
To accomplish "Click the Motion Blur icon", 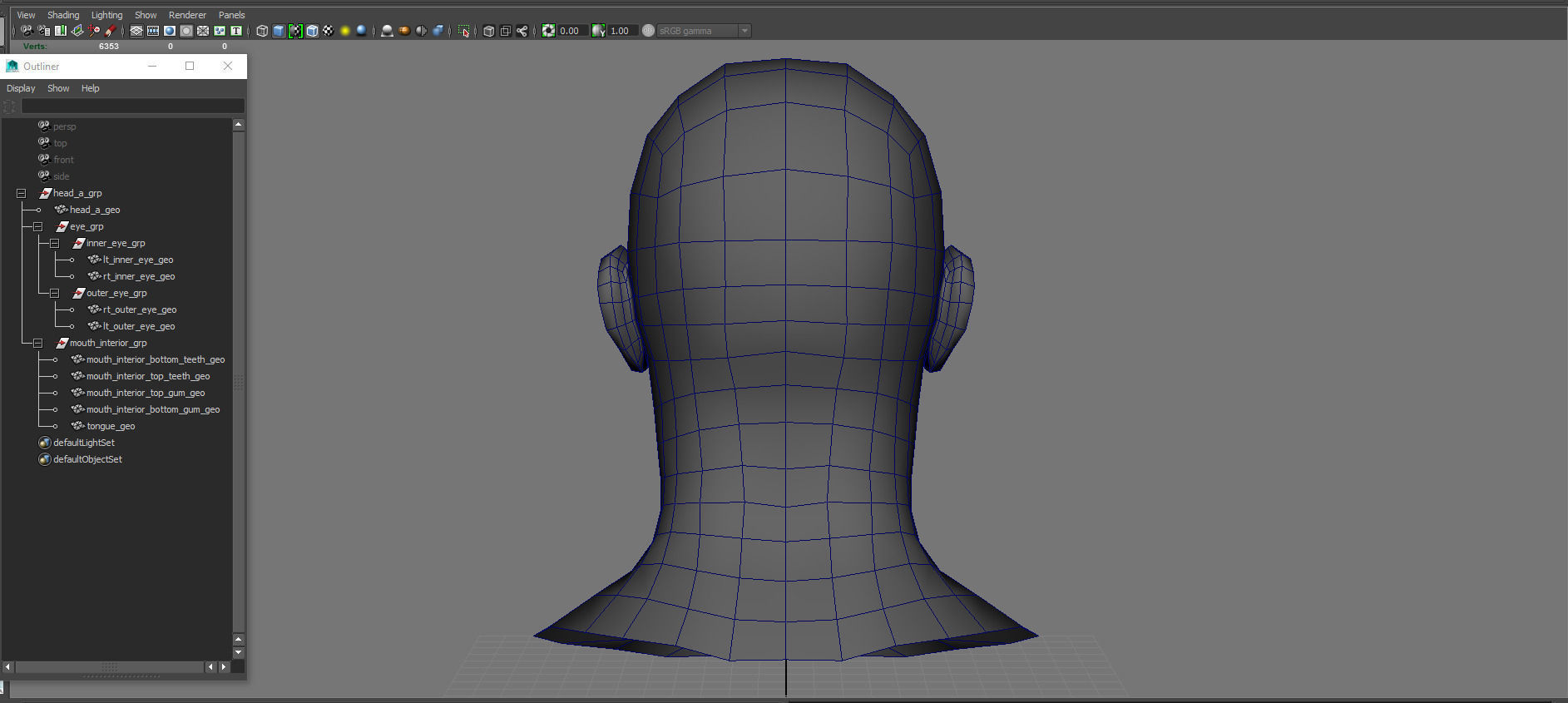I will tap(404, 31).
